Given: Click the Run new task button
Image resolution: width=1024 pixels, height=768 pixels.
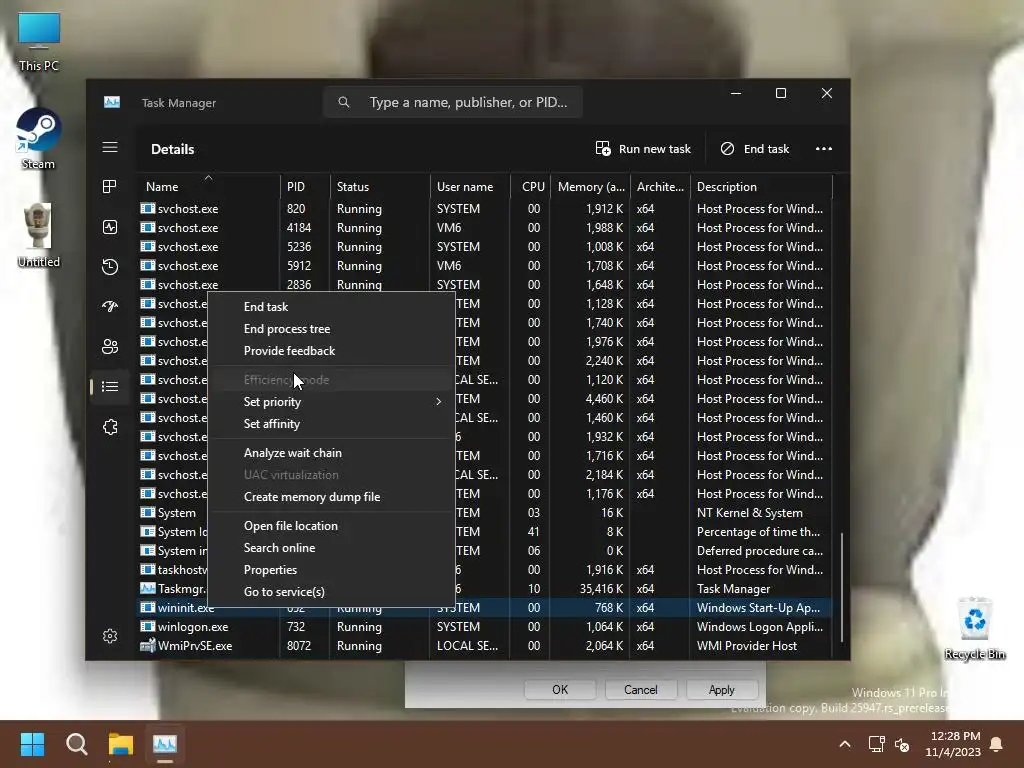Looking at the screenshot, I should (643, 149).
